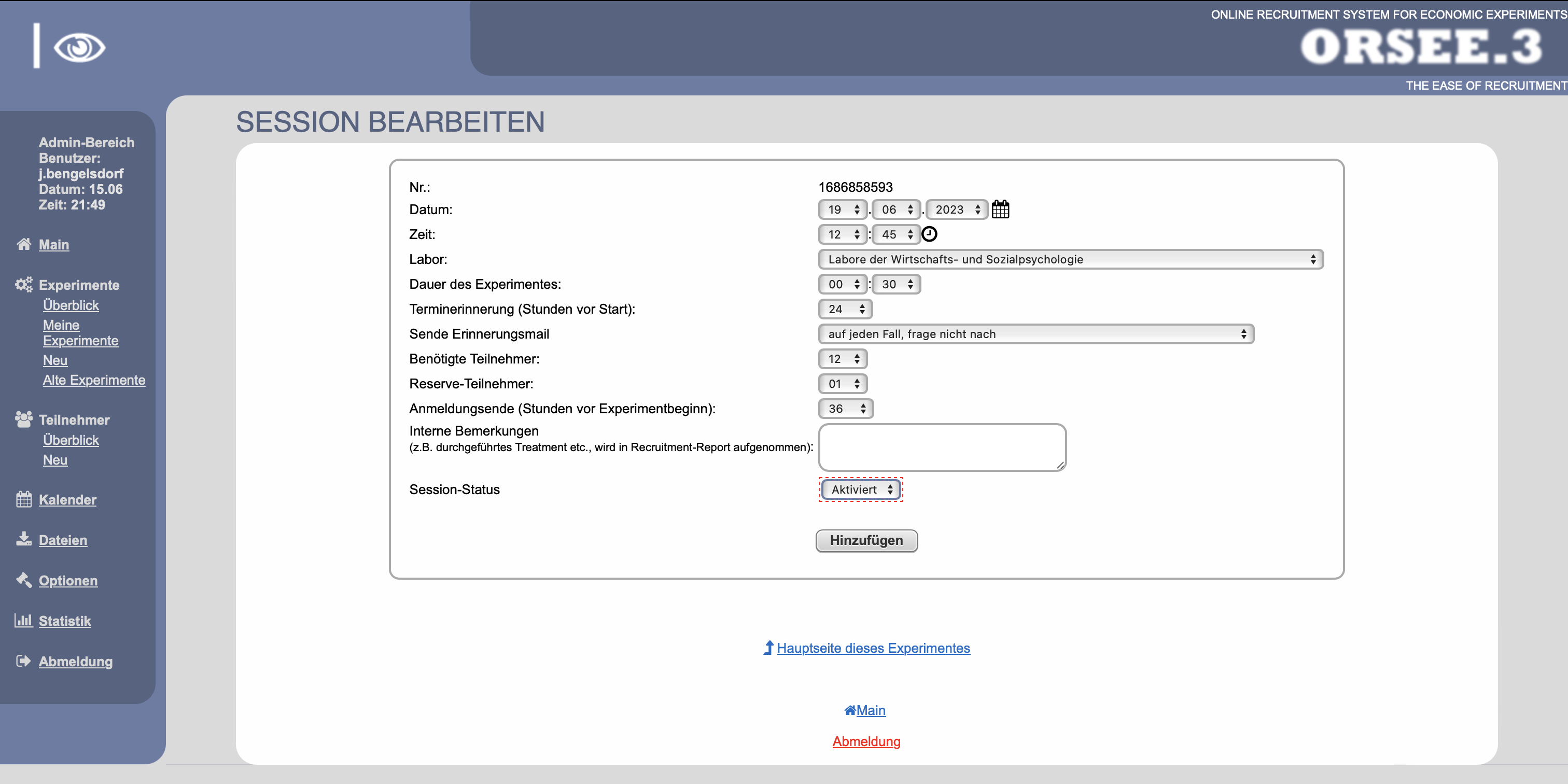Click inside the Interne Bemerkungen text area
The height and width of the screenshot is (784, 1568).
click(x=942, y=447)
